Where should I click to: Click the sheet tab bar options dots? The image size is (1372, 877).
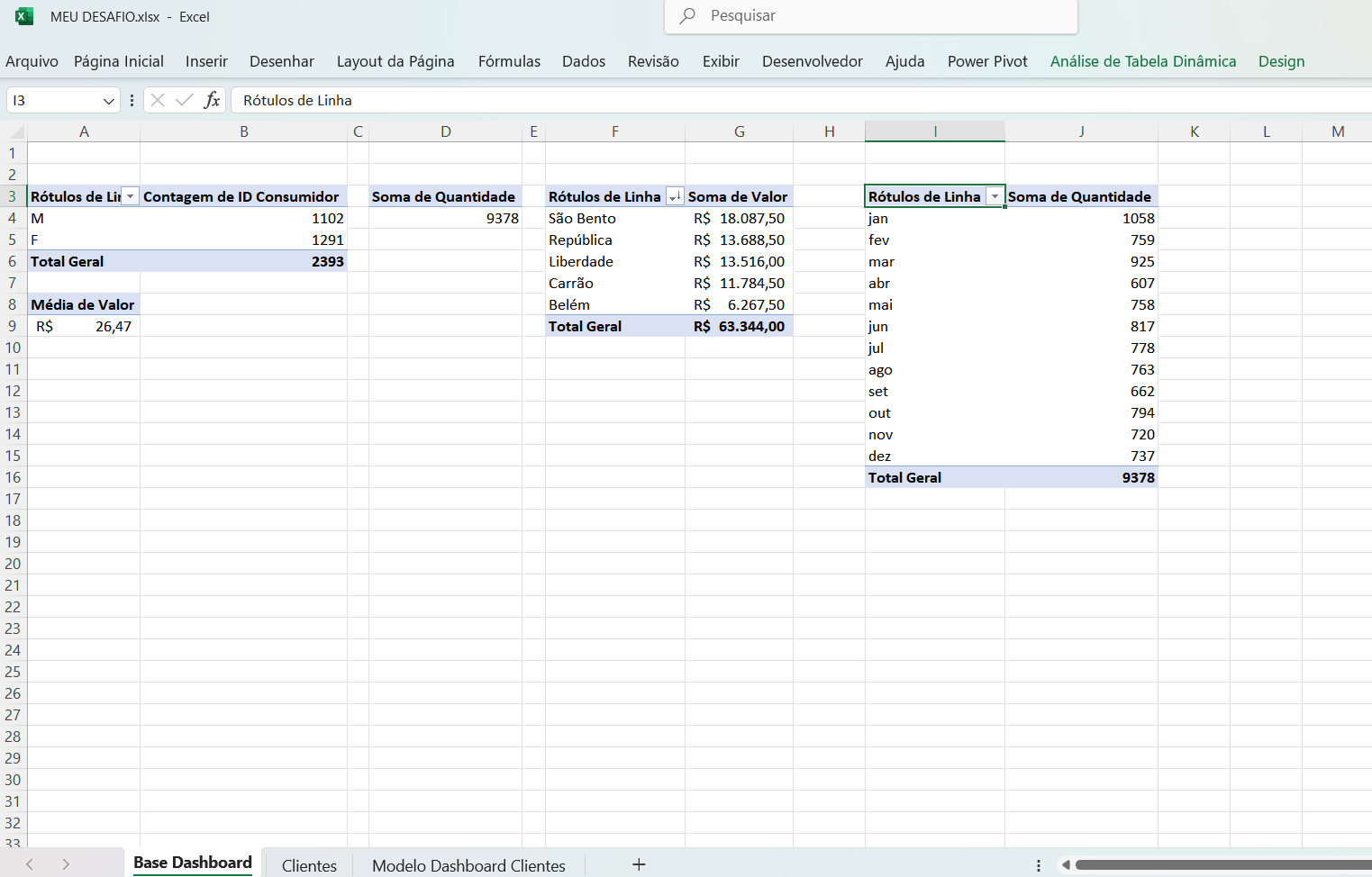(1039, 865)
